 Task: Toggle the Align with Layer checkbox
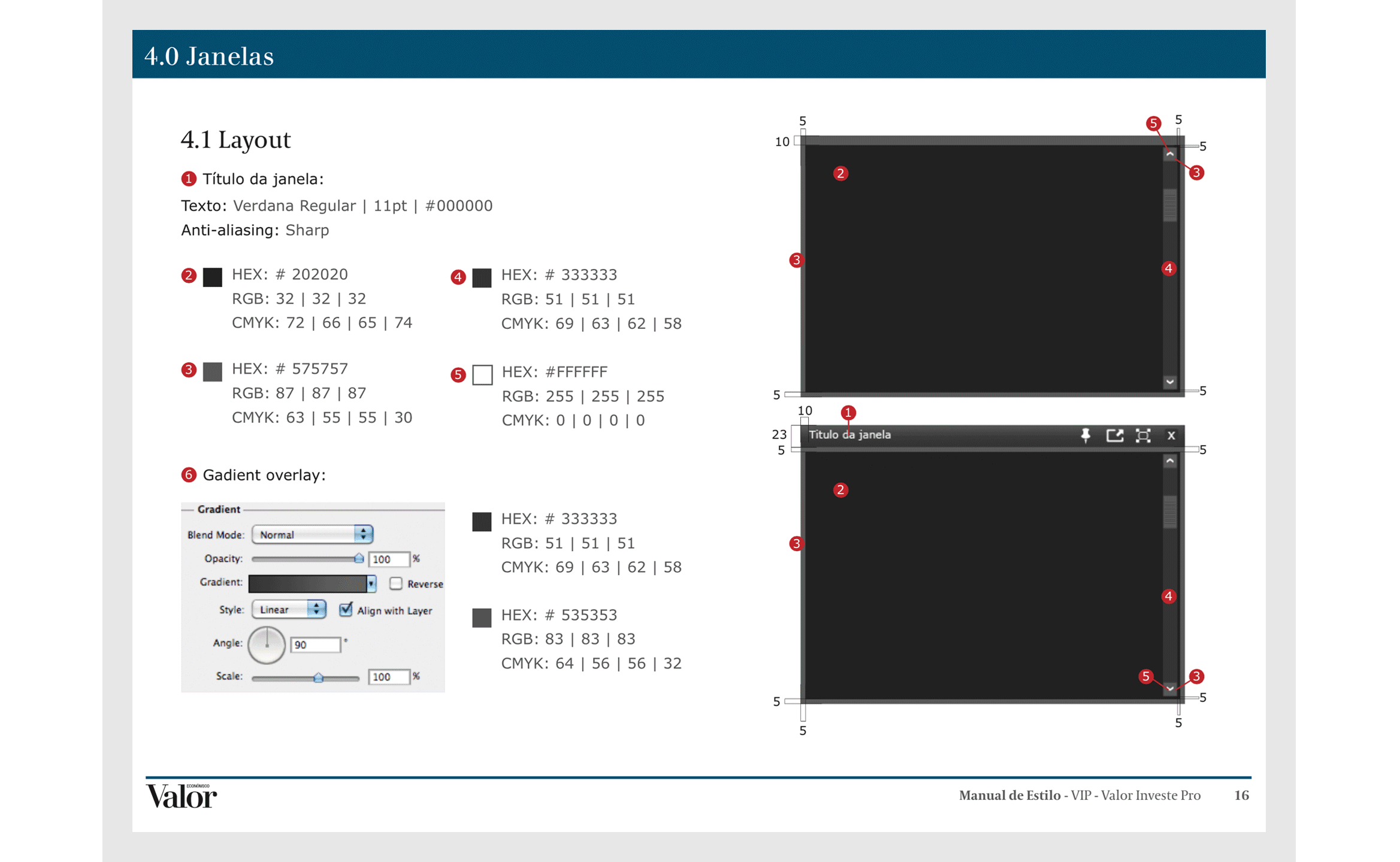(346, 609)
